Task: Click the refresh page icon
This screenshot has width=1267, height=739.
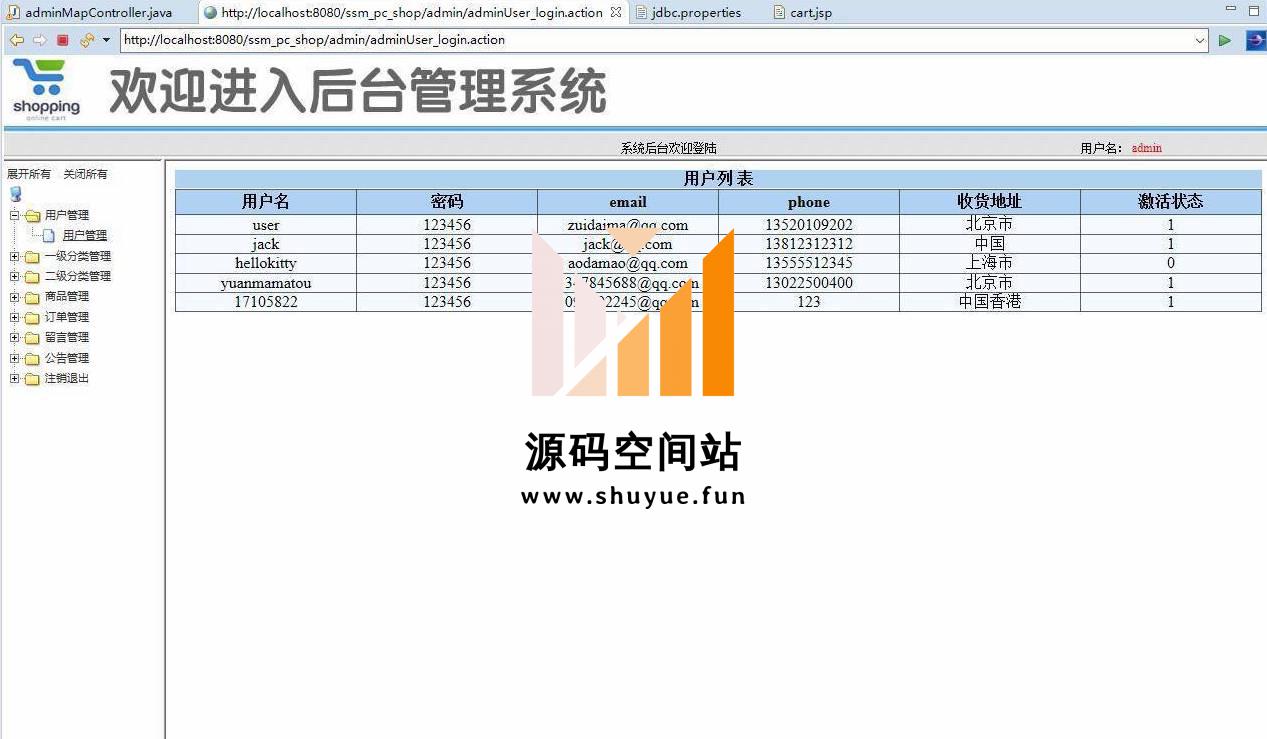Action: click(x=86, y=40)
